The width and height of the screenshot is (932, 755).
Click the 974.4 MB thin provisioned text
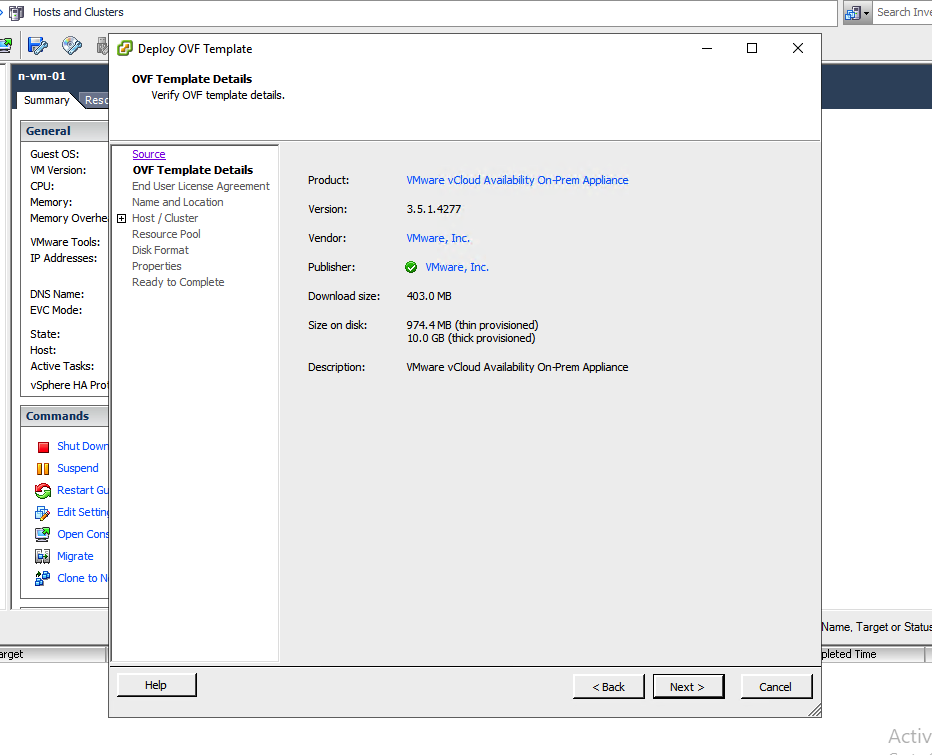click(473, 325)
